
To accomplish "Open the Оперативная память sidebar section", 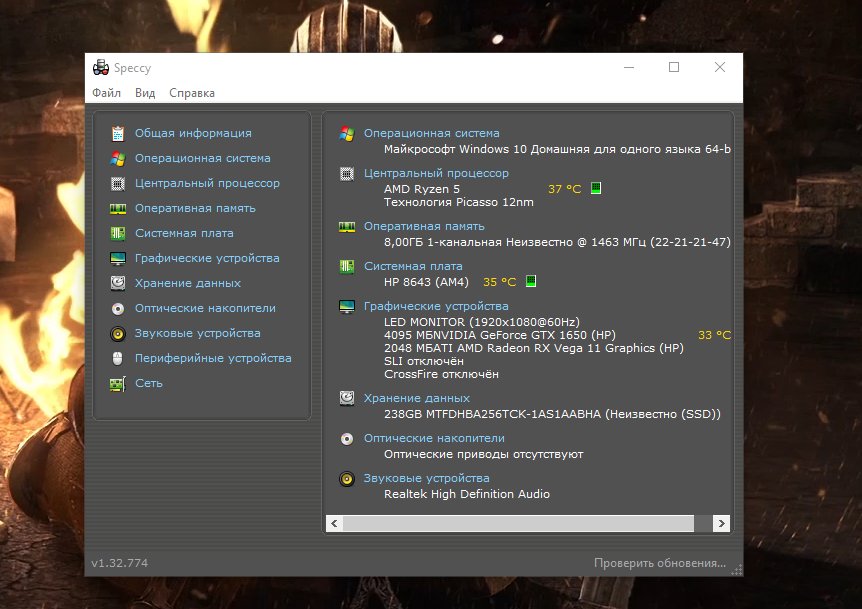I will tap(195, 208).
